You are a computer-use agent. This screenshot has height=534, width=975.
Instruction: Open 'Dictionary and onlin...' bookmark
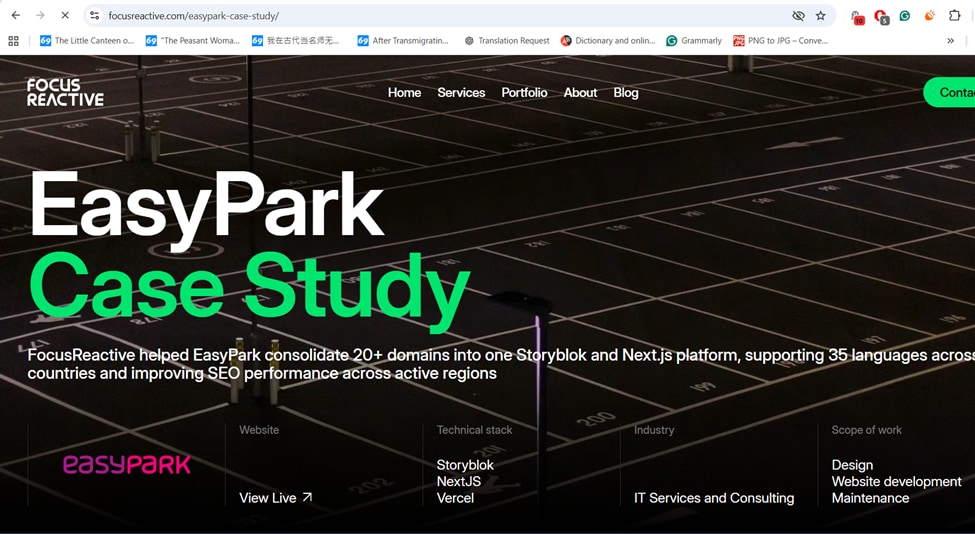click(608, 40)
